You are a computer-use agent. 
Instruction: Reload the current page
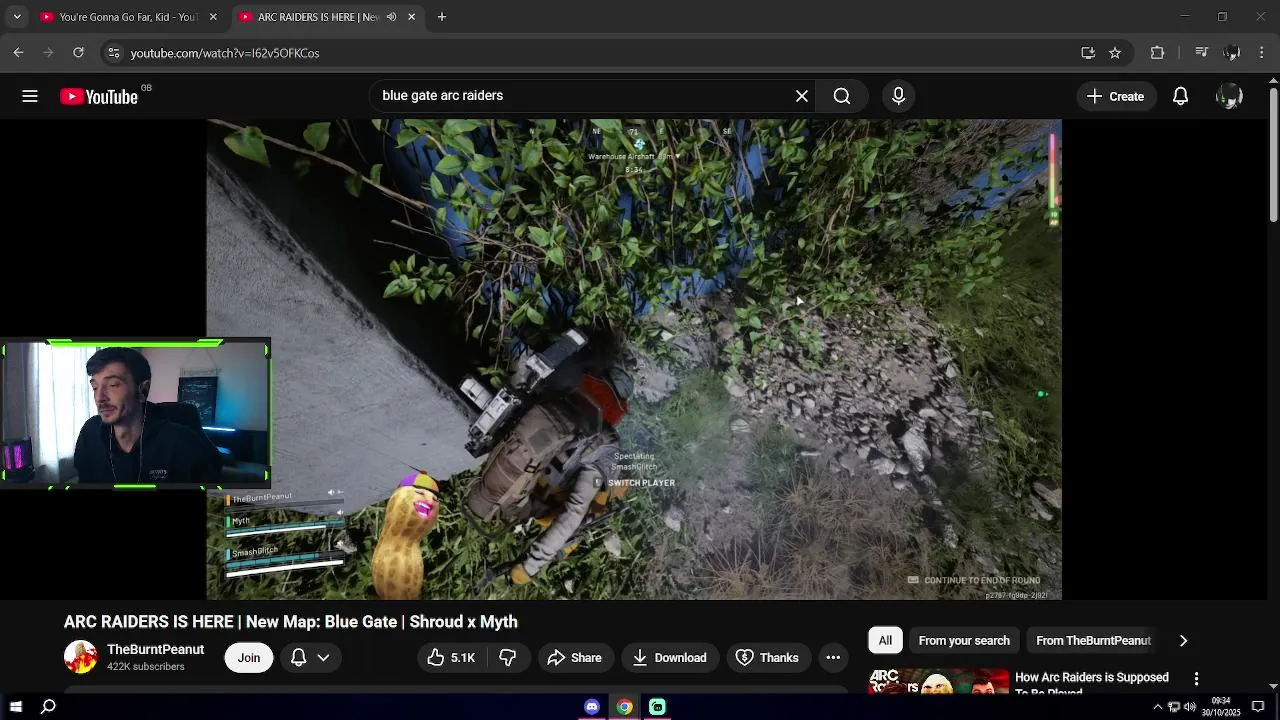click(x=78, y=53)
